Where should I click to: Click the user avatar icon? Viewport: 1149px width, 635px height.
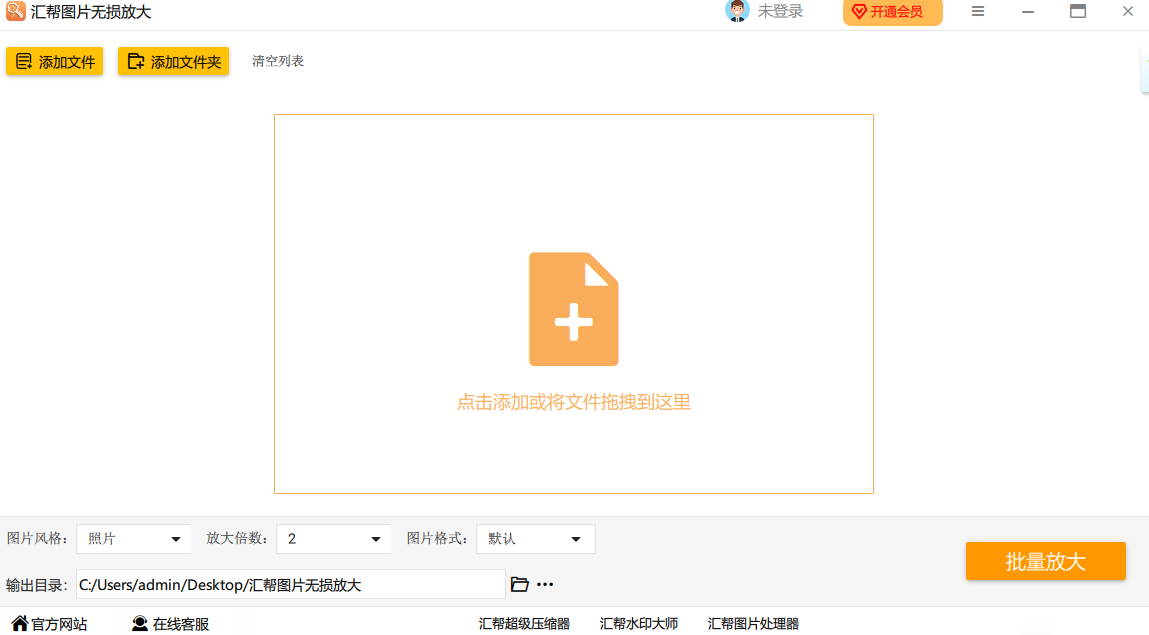click(737, 11)
